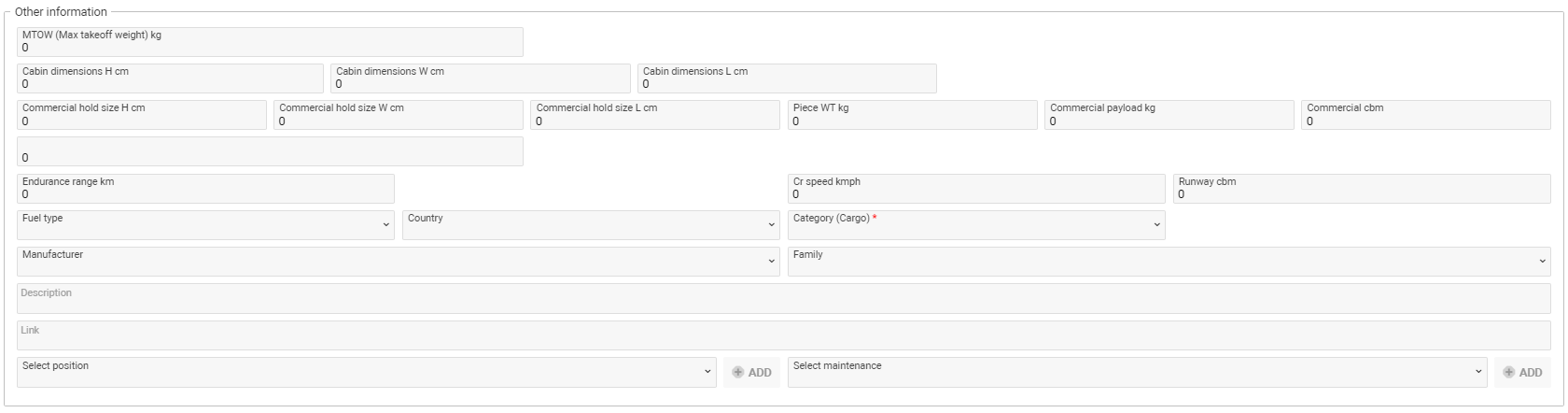Click the Description text field

(784, 299)
